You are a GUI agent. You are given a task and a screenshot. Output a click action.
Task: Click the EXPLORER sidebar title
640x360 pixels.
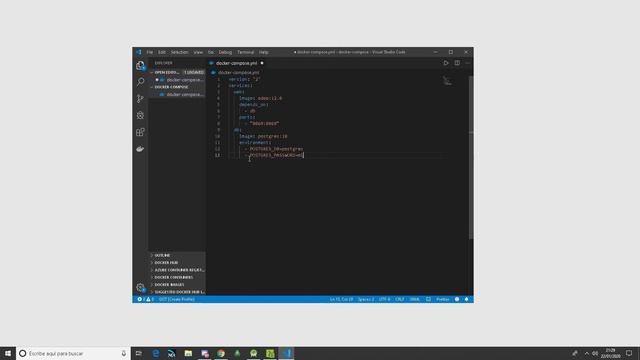click(163, 63)
